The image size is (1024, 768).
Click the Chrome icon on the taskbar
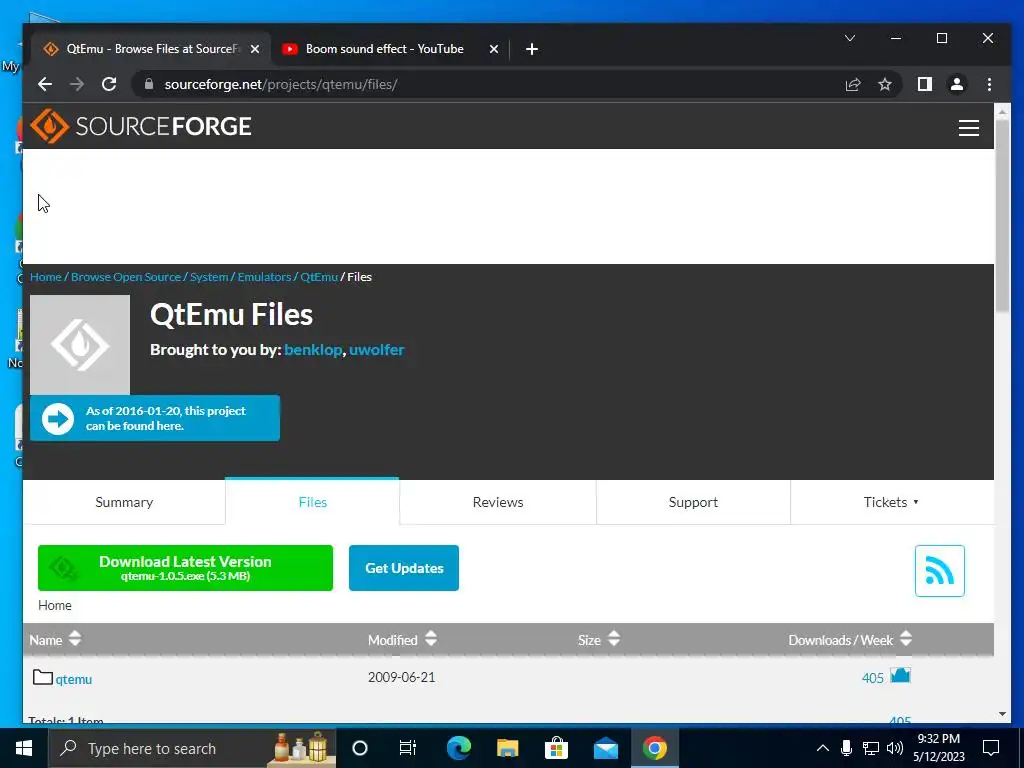click(654, 748)
